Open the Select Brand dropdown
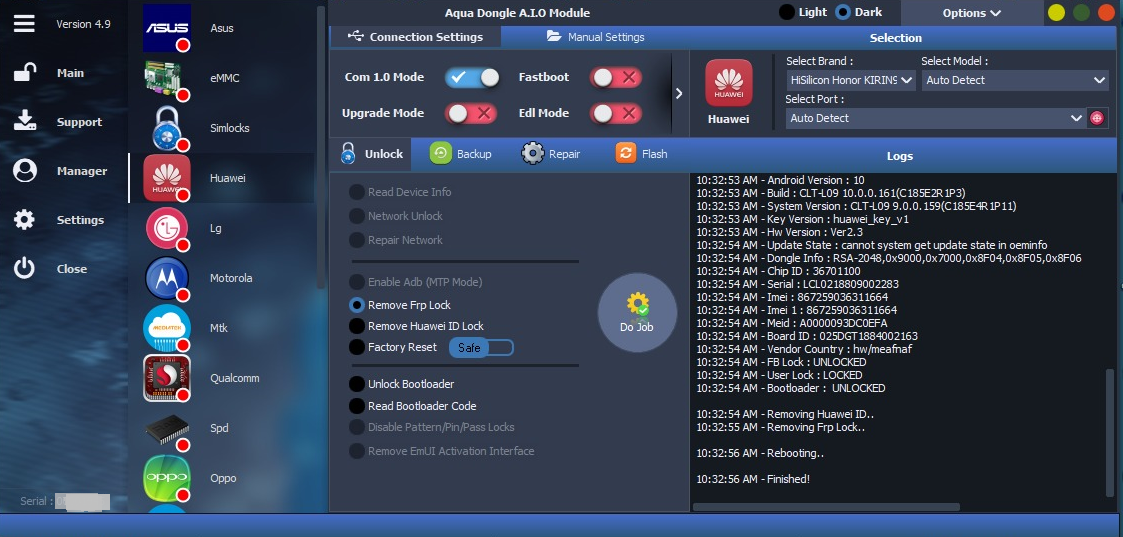Screen dimensions: 1123x537 851,80
